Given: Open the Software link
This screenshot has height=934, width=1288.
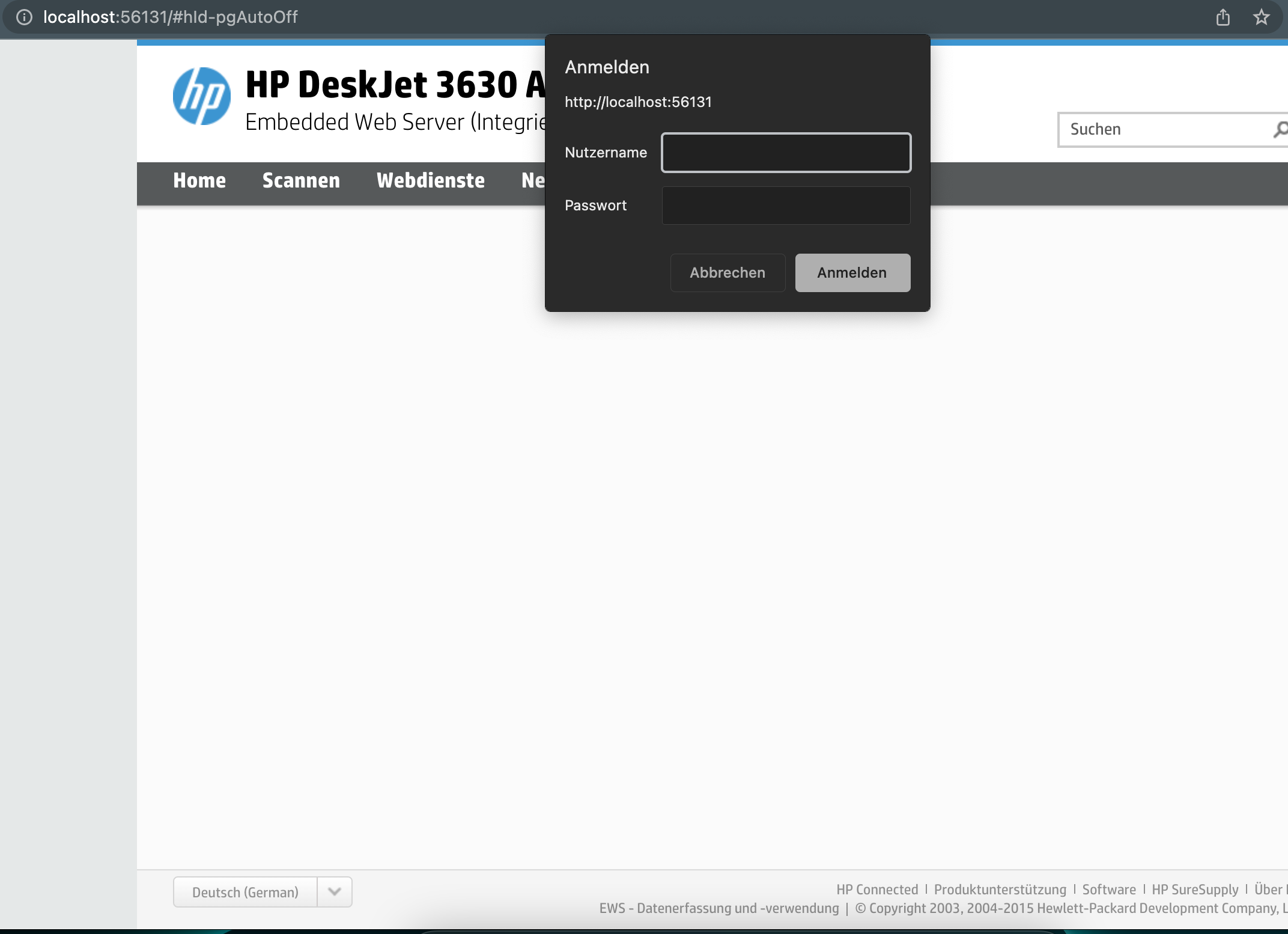Looking at the screenshot, I should (1108, 890).
